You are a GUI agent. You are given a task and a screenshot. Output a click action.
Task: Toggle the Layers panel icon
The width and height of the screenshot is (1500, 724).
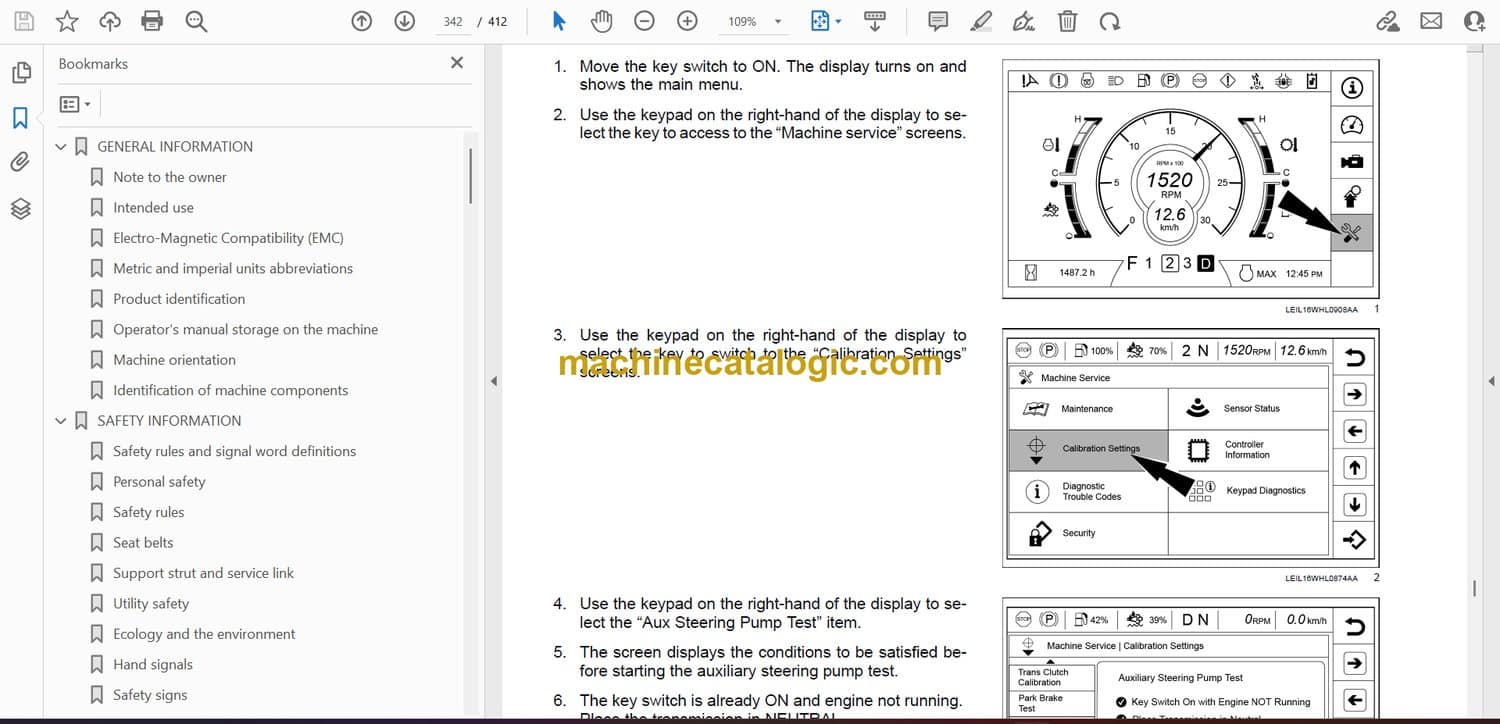pos(20,208)
